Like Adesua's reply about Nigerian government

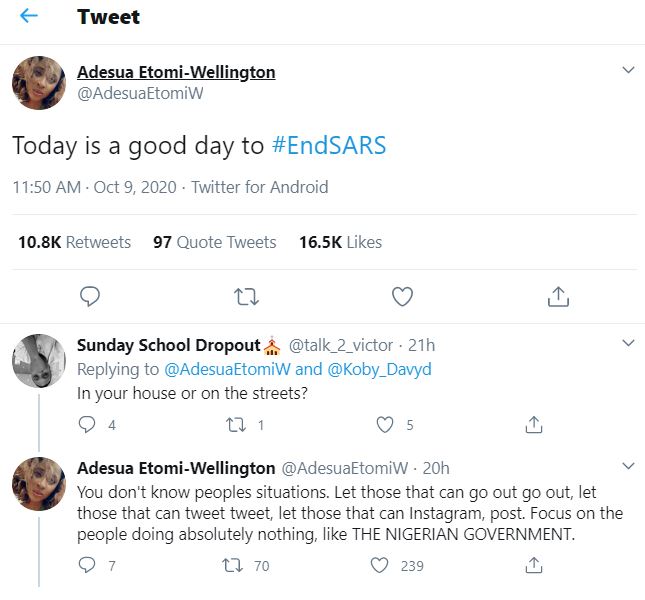(380, 565)
